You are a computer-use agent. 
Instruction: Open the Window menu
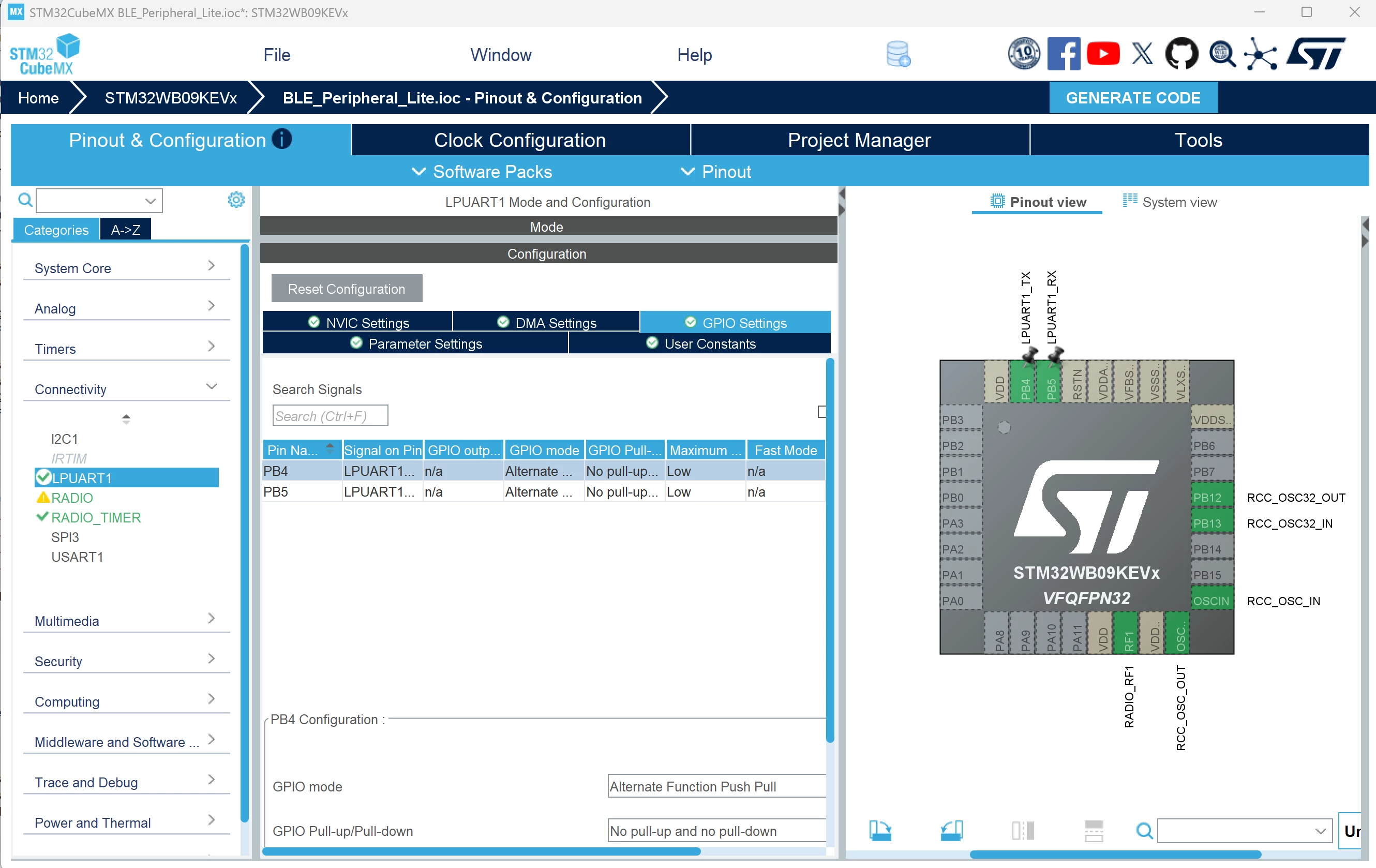pyautogui.click(x=501, y=55)
